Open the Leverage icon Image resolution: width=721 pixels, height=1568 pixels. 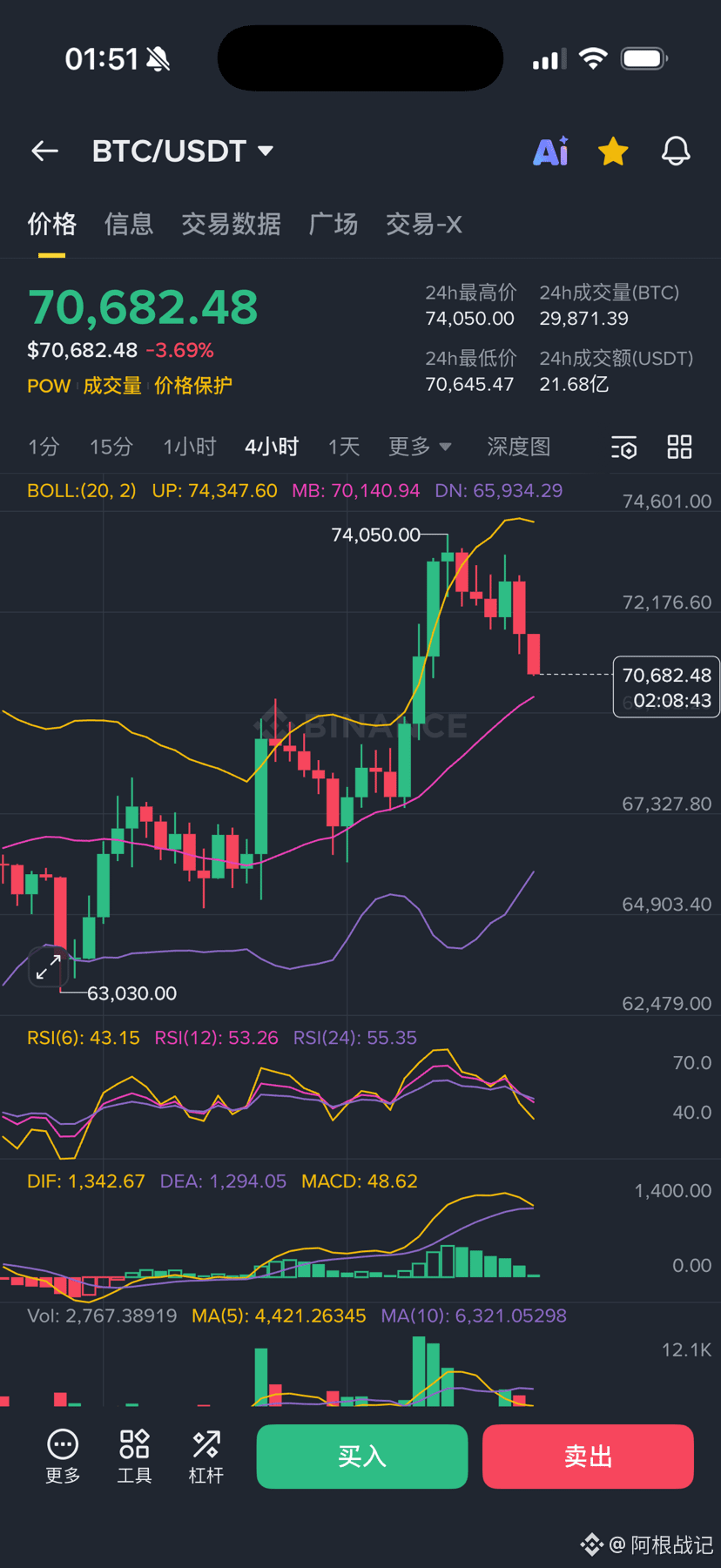(x=206, y=1456)
